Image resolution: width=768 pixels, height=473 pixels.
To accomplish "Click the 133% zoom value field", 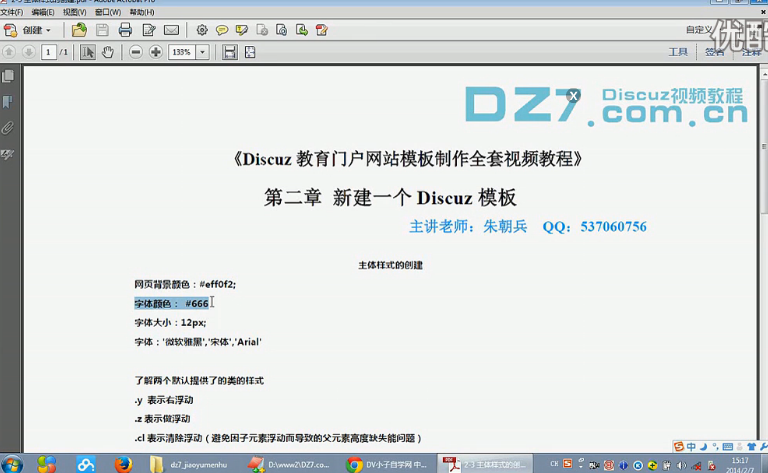I will click(182, 52).
